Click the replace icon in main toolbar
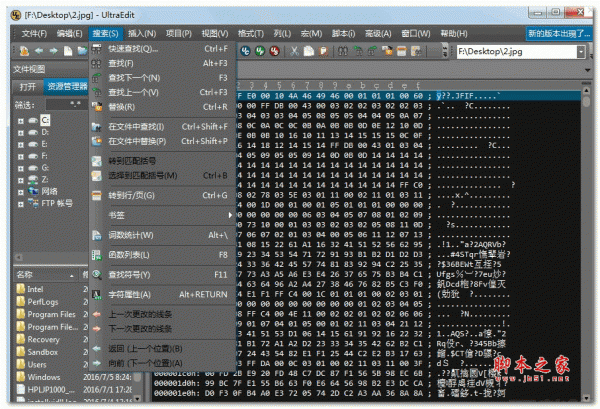The height and width of the screenshot is (409, 600). (387, 51)
